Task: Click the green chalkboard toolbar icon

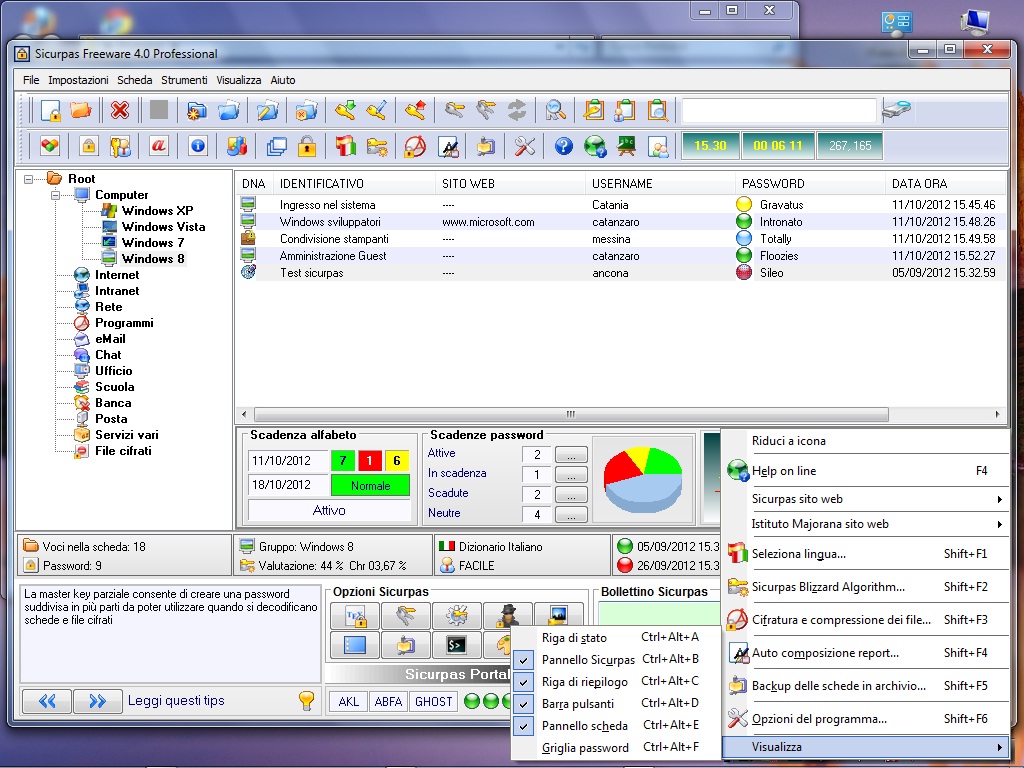Action: [x=626, y=146]
